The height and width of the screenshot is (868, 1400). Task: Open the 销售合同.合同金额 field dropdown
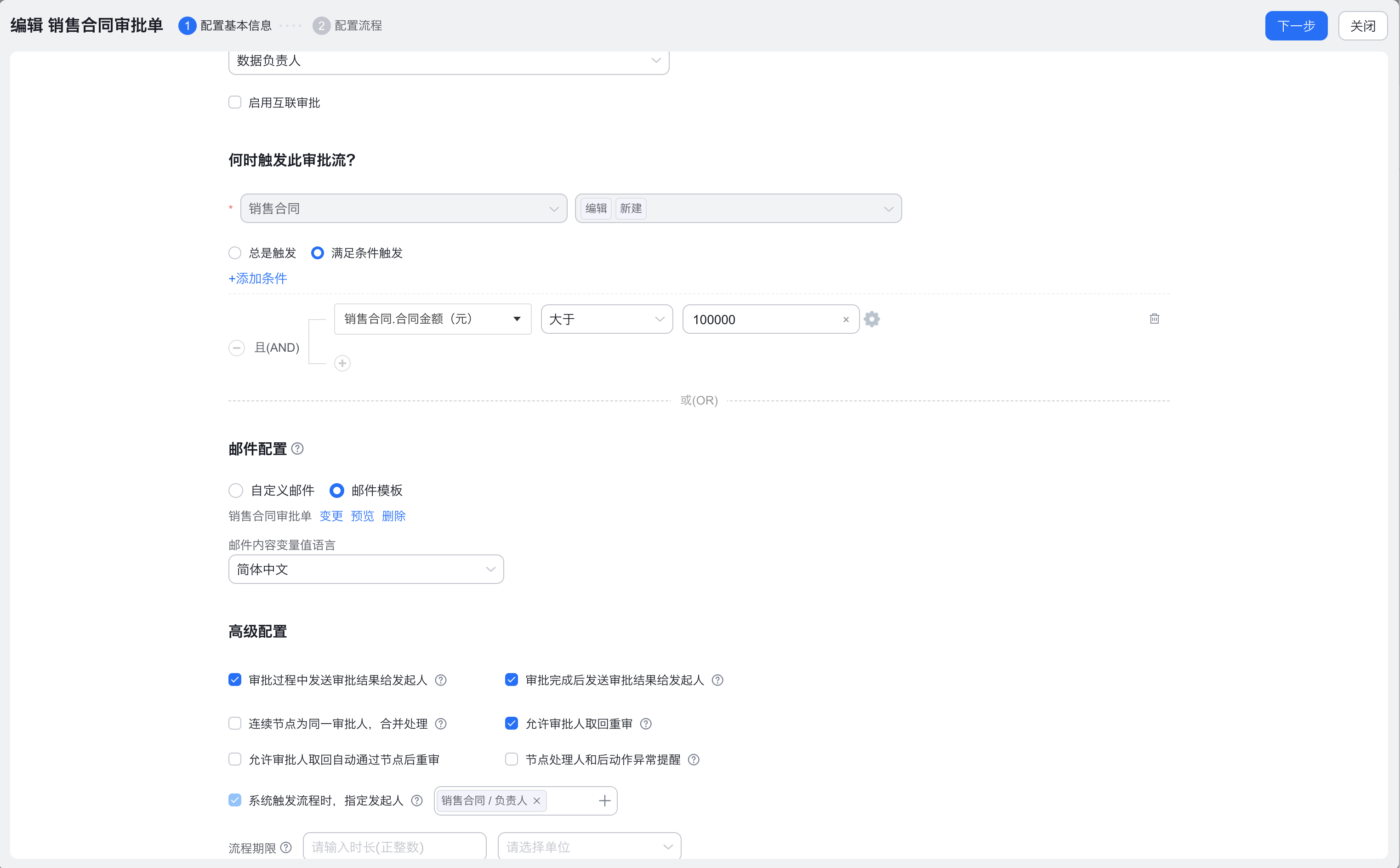click(433, 319)
